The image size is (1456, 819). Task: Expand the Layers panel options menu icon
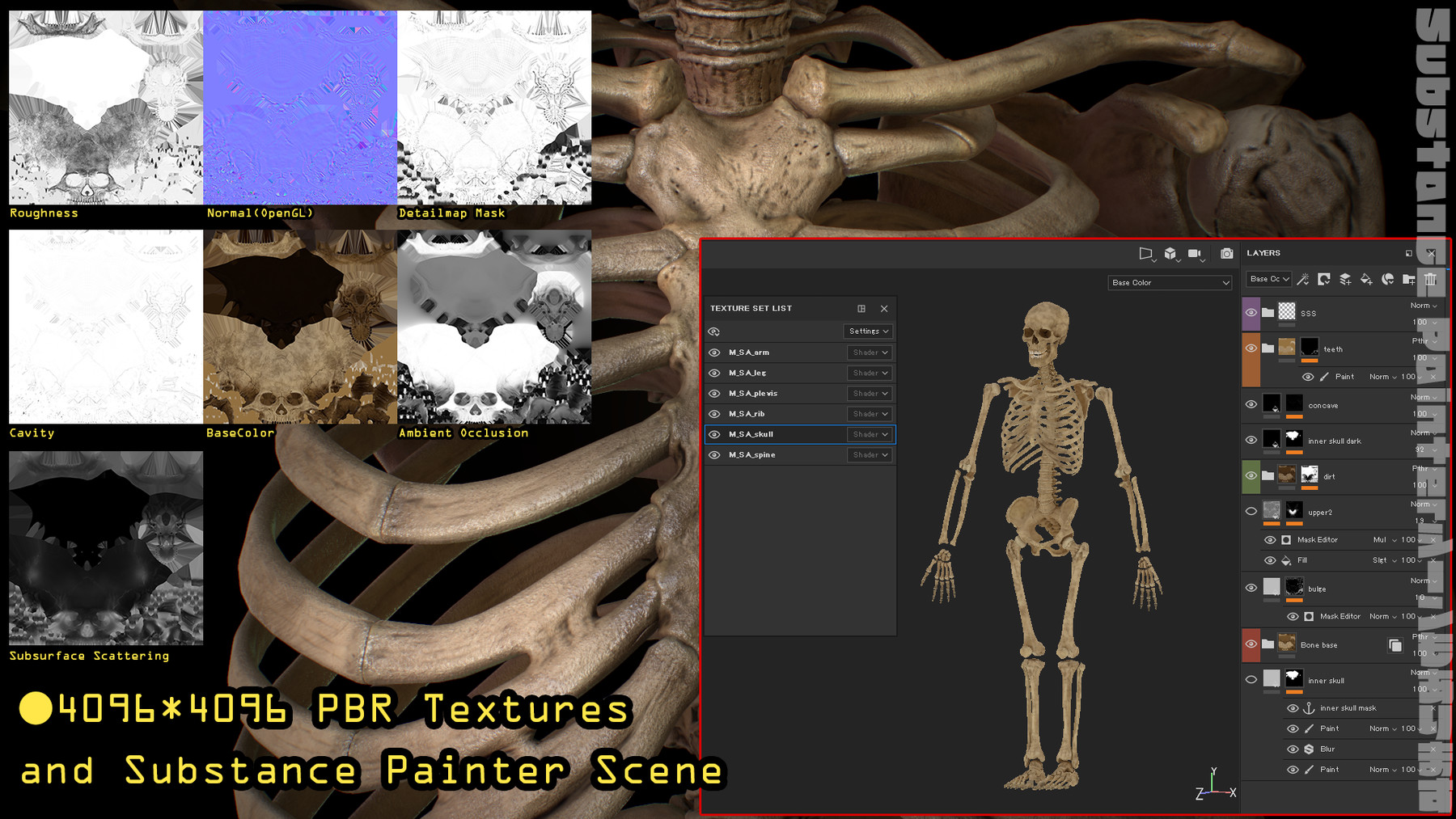(1409, 253)
